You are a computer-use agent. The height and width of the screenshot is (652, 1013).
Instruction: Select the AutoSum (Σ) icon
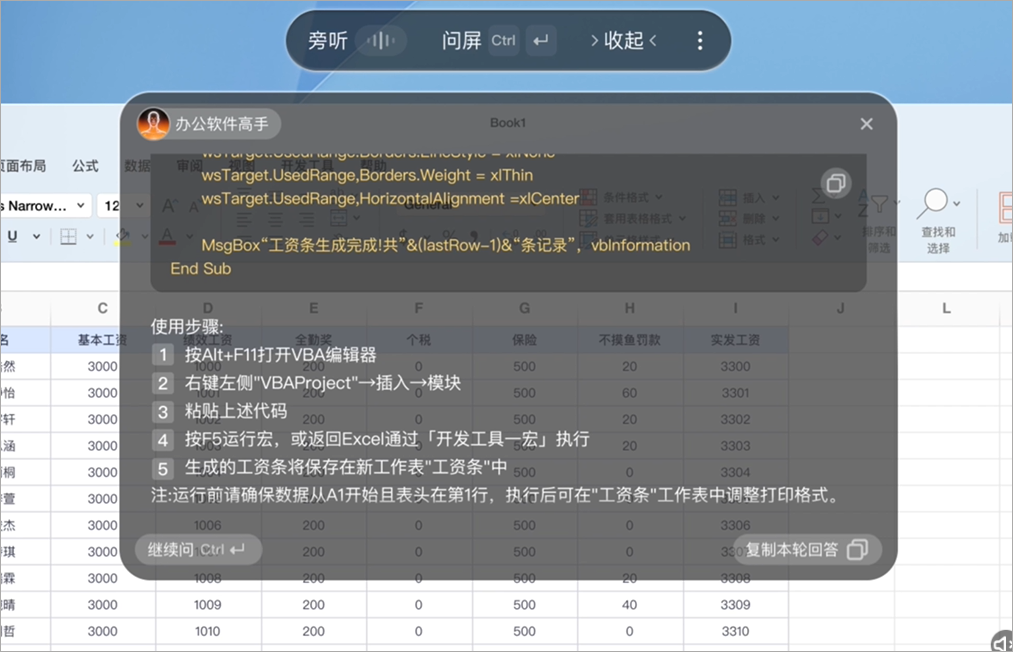coord(818,195)
